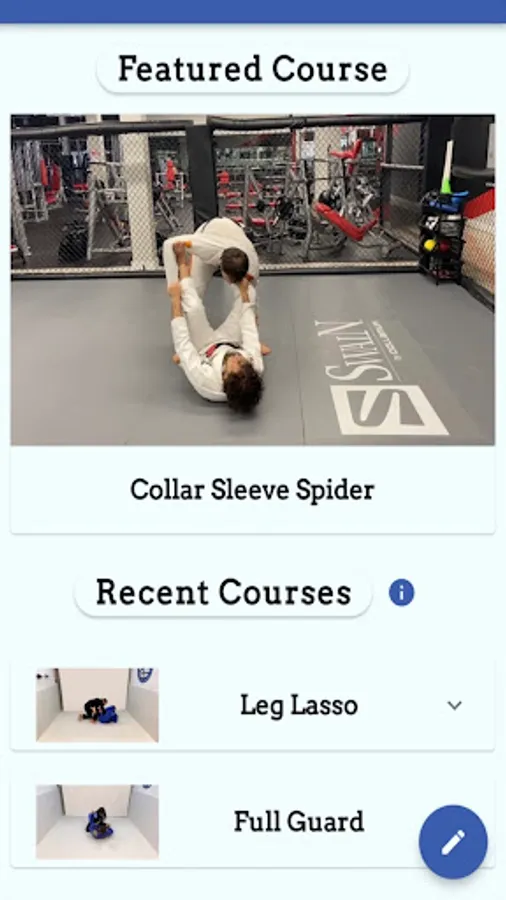
Task: Click the blue gi fighter in Full Guard thumbnail
Action: [99, 824]
